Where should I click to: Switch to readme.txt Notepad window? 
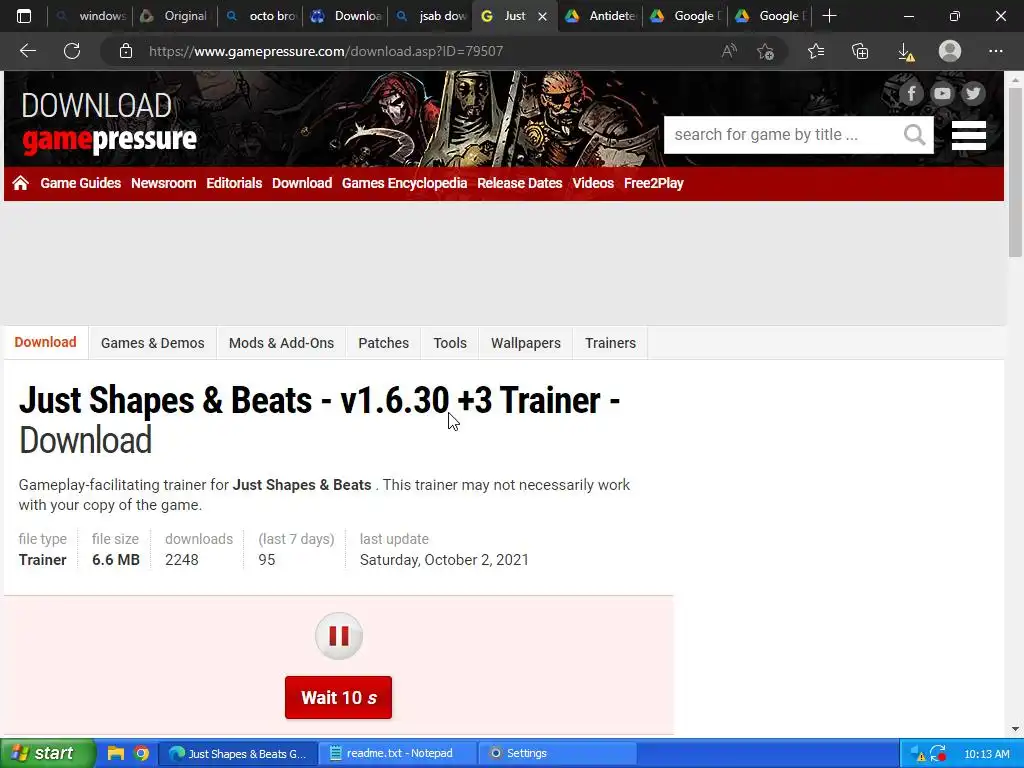click(398, 753)
